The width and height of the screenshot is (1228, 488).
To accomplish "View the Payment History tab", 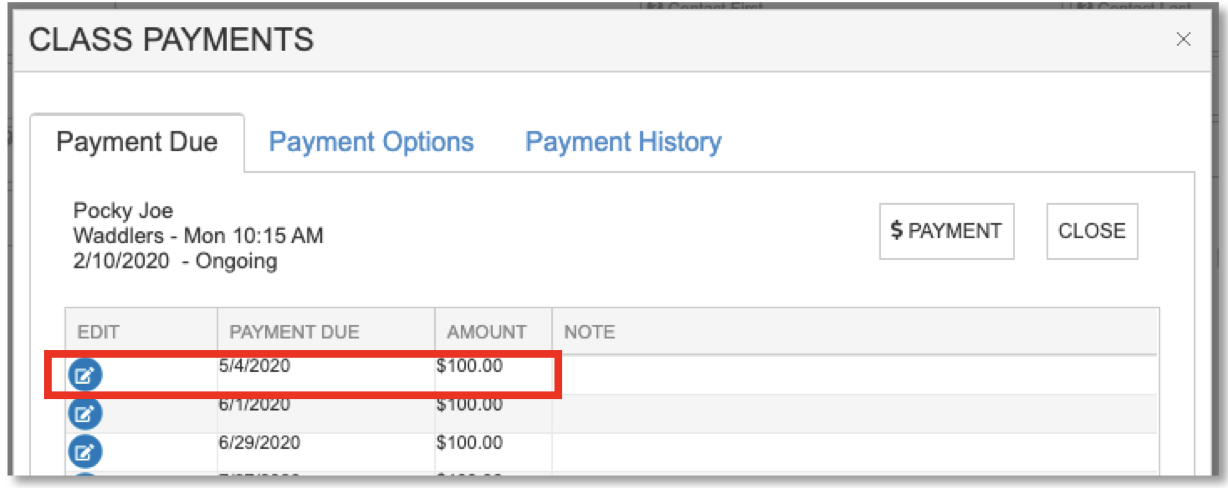I will tap(623, 142).
